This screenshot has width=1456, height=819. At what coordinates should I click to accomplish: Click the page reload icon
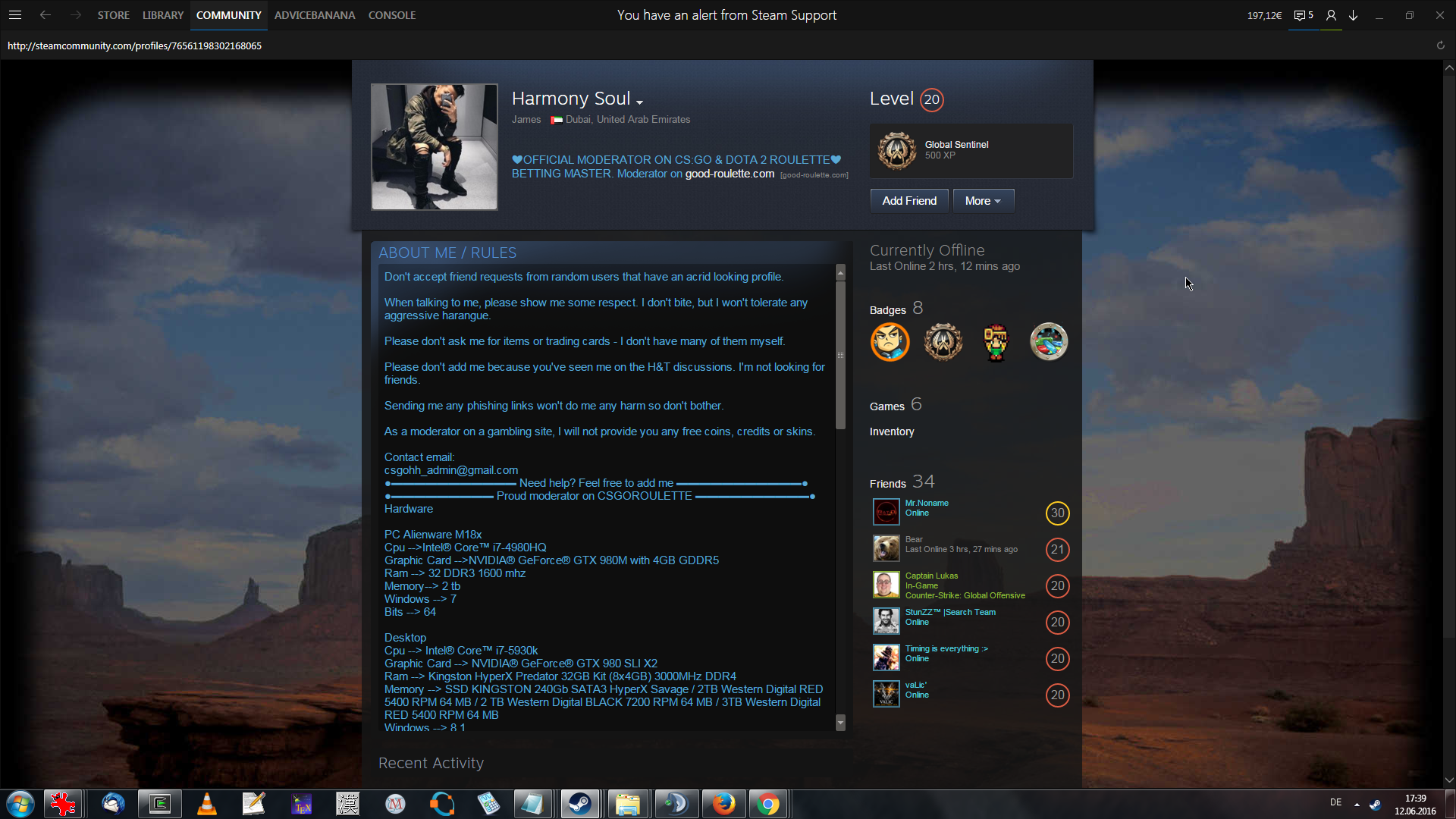[1440, 45]
